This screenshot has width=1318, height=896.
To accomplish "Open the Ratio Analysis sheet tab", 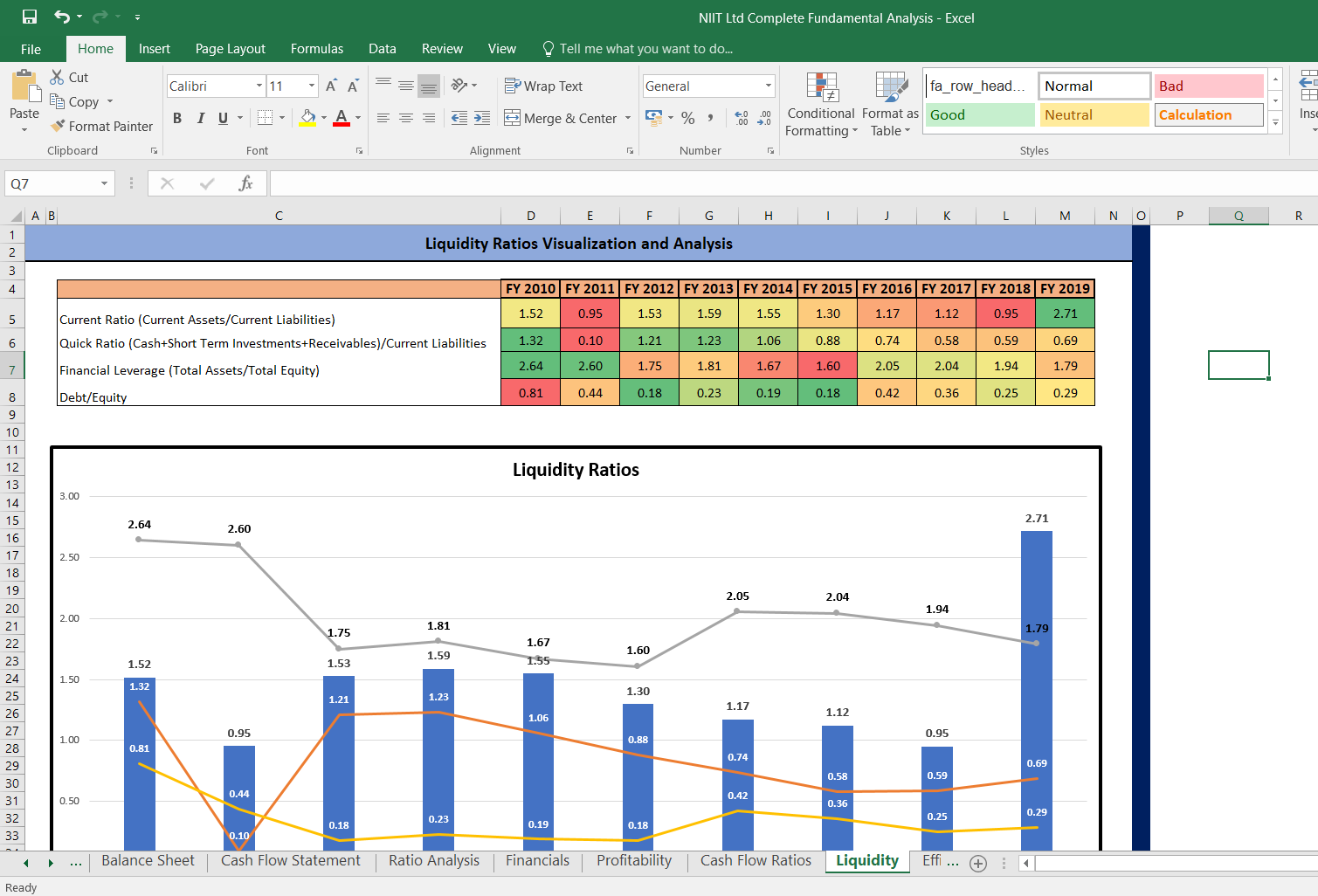I will click(434, 860).
